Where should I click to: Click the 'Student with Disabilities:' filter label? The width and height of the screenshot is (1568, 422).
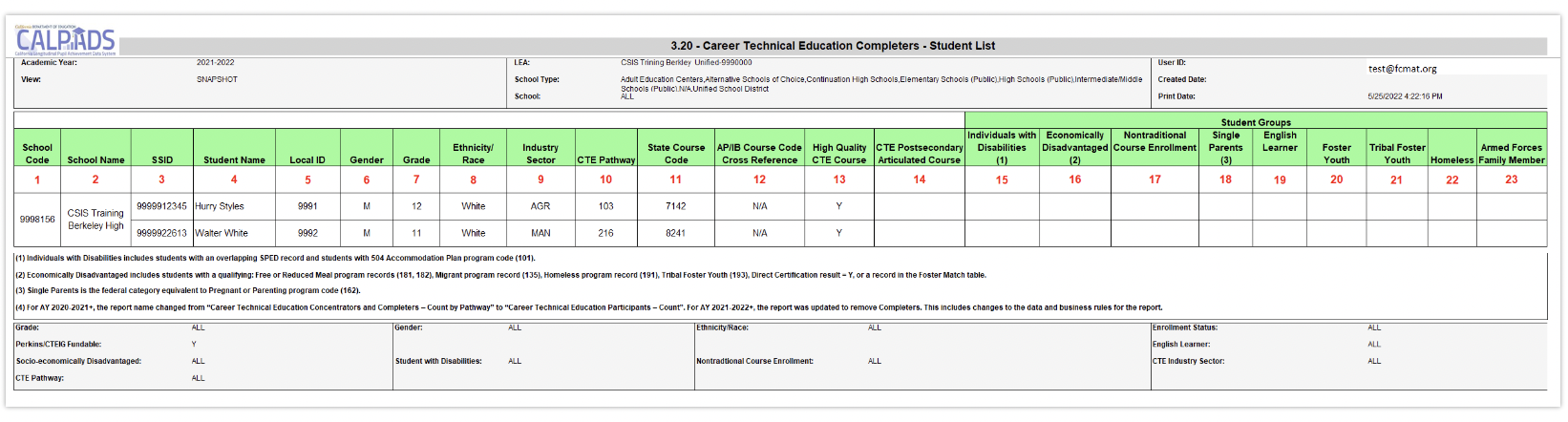tap(438, 362)
